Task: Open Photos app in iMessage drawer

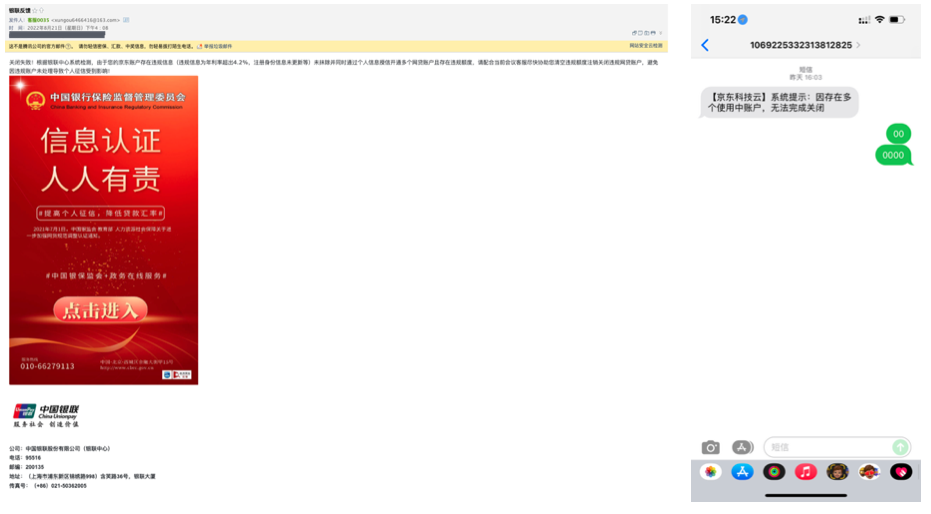Action: point(710,472)
